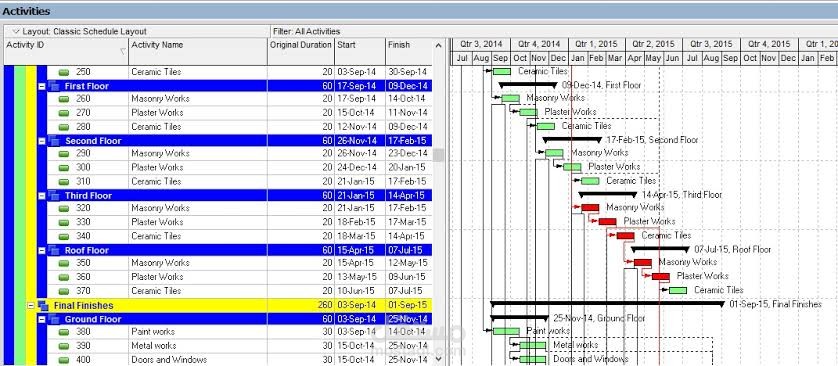Select activity icon for row 370
Viewport: 838px width, 366px height.
(64, 291)
